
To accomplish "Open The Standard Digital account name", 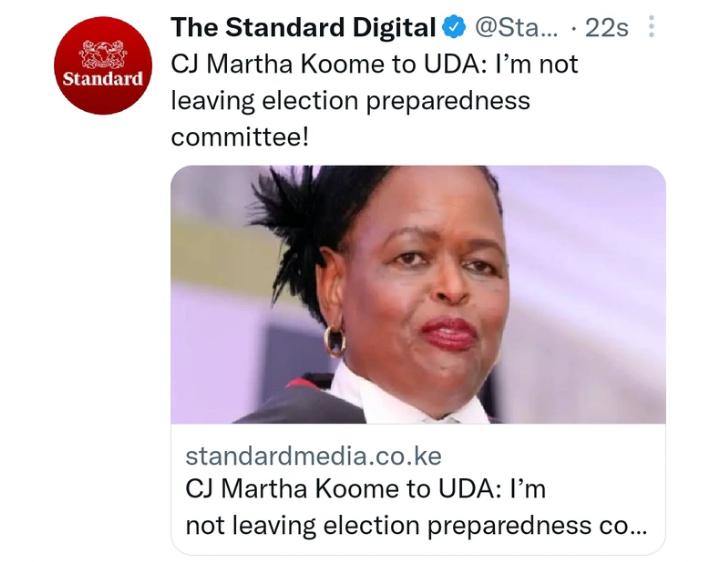I will [x=303, y=28].
